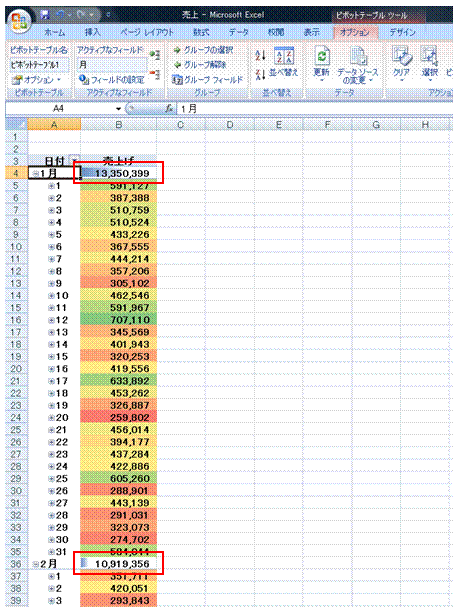Click the sort ascending A-Z icon

(x=260, y=55)
